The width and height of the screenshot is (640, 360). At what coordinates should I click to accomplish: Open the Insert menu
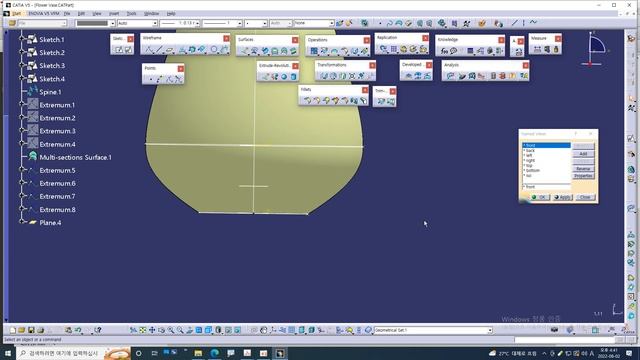pyautogui.click(x=114, y=13)
